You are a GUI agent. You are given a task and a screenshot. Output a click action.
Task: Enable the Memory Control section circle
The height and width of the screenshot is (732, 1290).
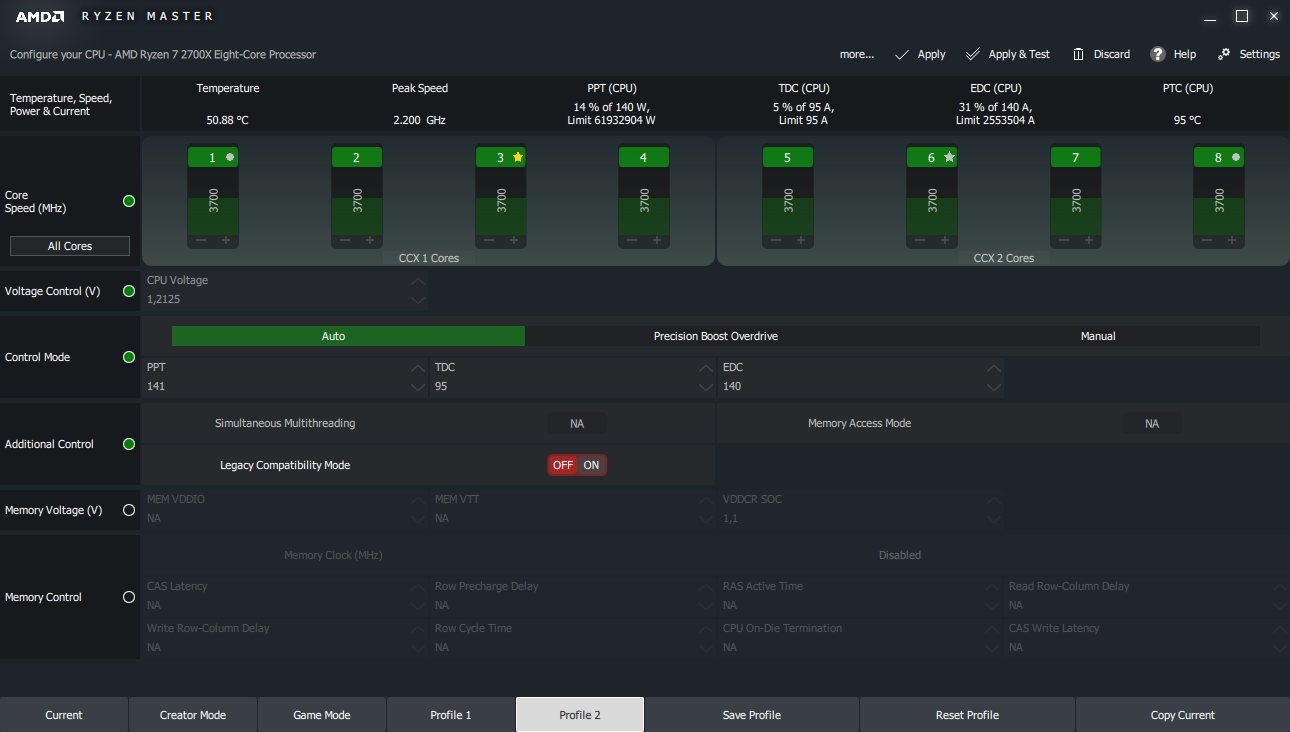(128, 597)
